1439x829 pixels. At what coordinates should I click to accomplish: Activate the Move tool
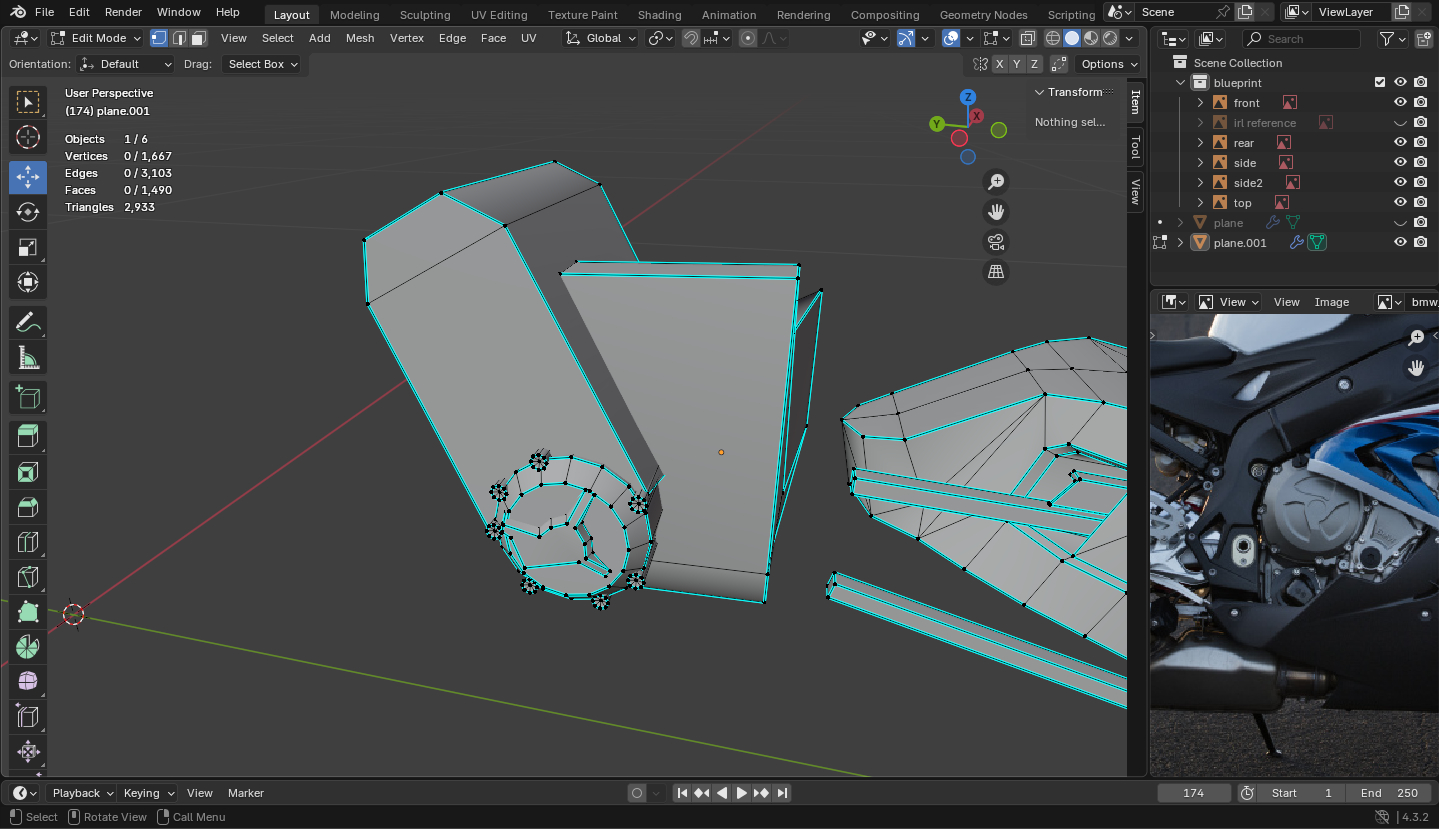point(28,177)
